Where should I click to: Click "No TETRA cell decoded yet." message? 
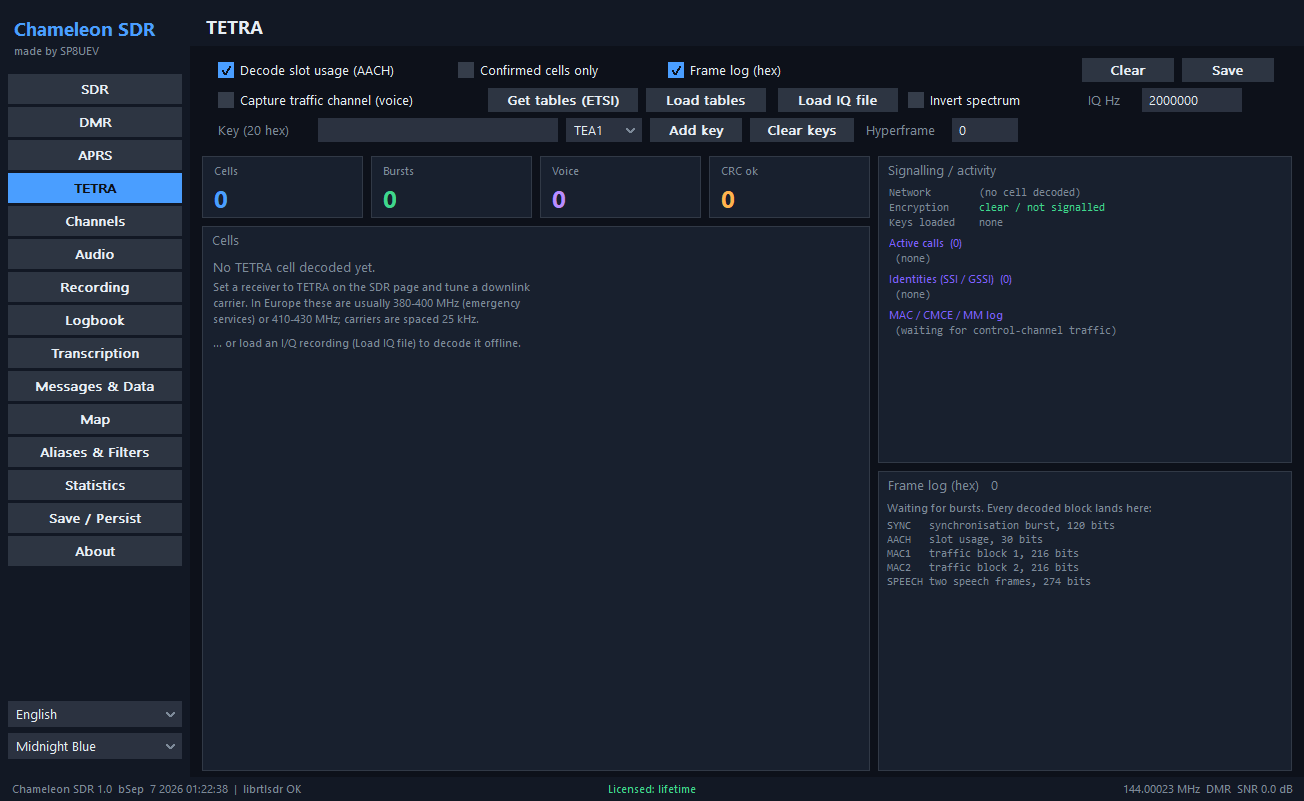[295, 267]
